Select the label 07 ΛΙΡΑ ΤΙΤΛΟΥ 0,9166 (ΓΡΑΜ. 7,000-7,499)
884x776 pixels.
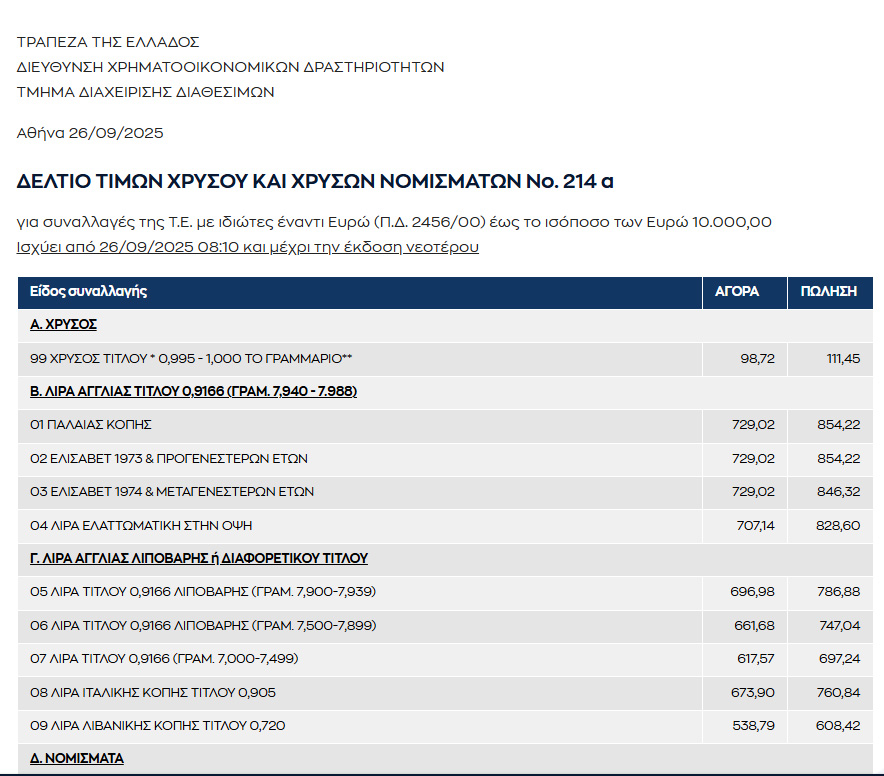164,659
